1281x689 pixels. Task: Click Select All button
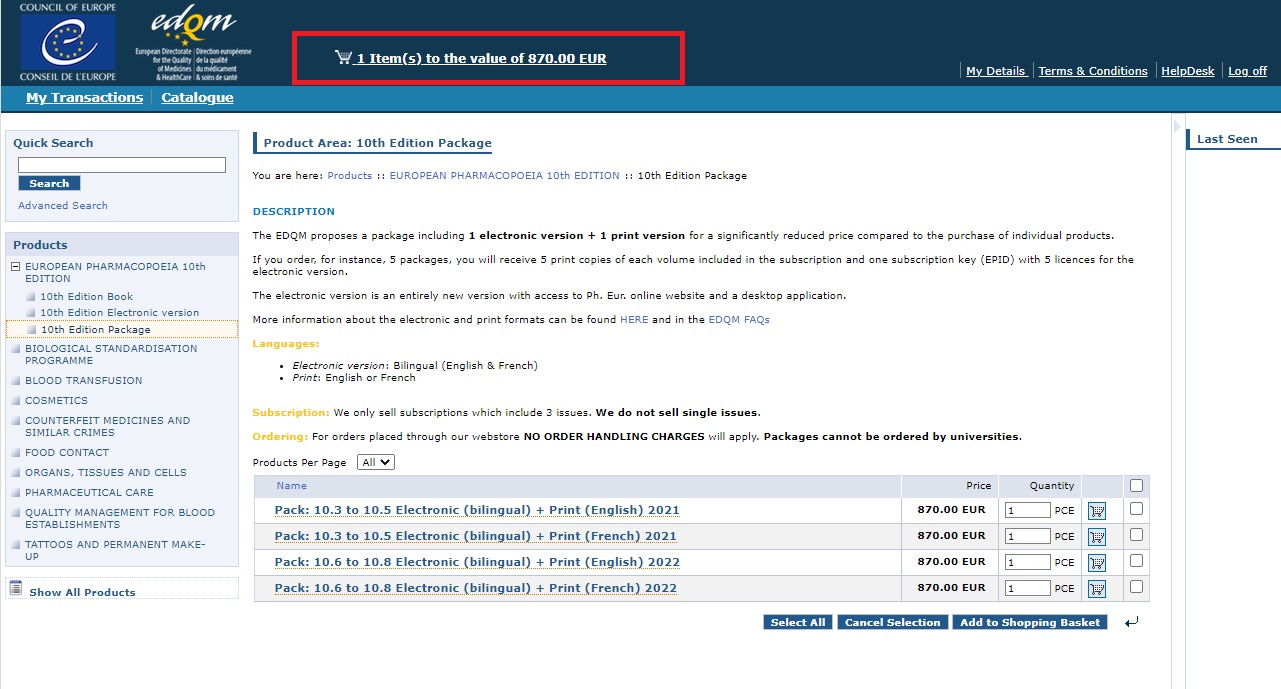tap(798, 622)
